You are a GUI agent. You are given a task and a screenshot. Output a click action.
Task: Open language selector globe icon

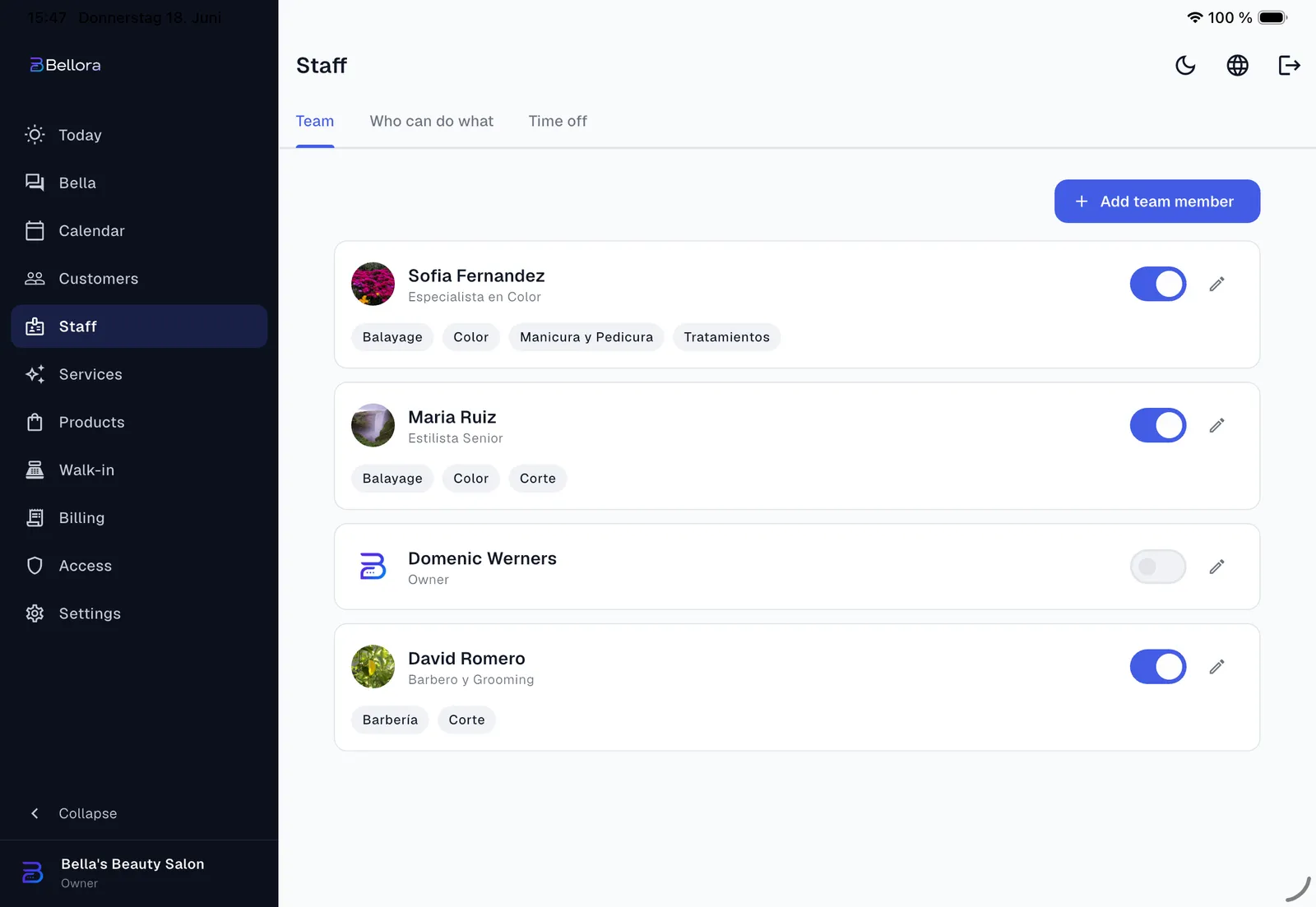tap(1237, 65)
